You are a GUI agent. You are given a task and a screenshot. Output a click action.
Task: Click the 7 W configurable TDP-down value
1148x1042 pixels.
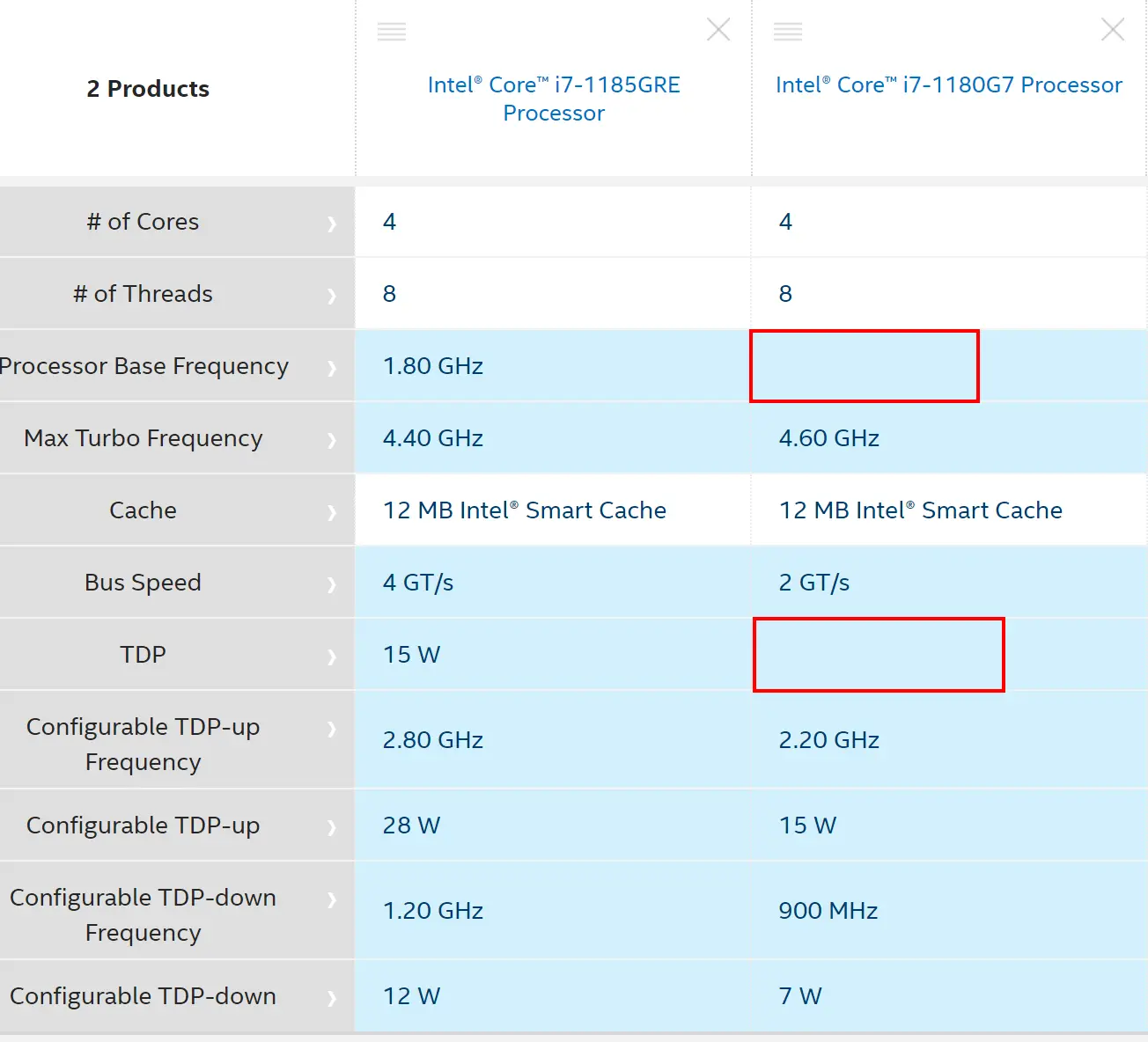[800, 996]
